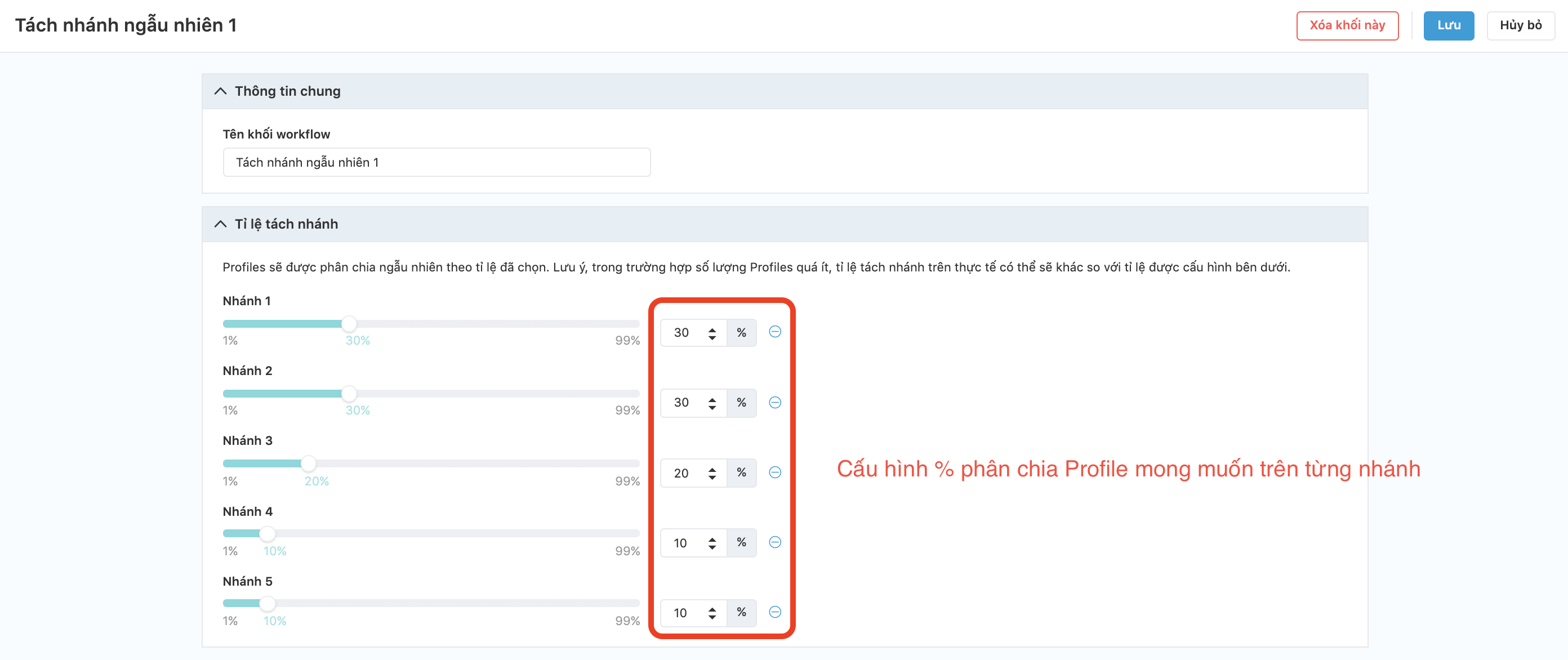This screenshot has width=1568, height=660.
Task: Click the Nhánh 5 slider handle
Action: point(267,604)
